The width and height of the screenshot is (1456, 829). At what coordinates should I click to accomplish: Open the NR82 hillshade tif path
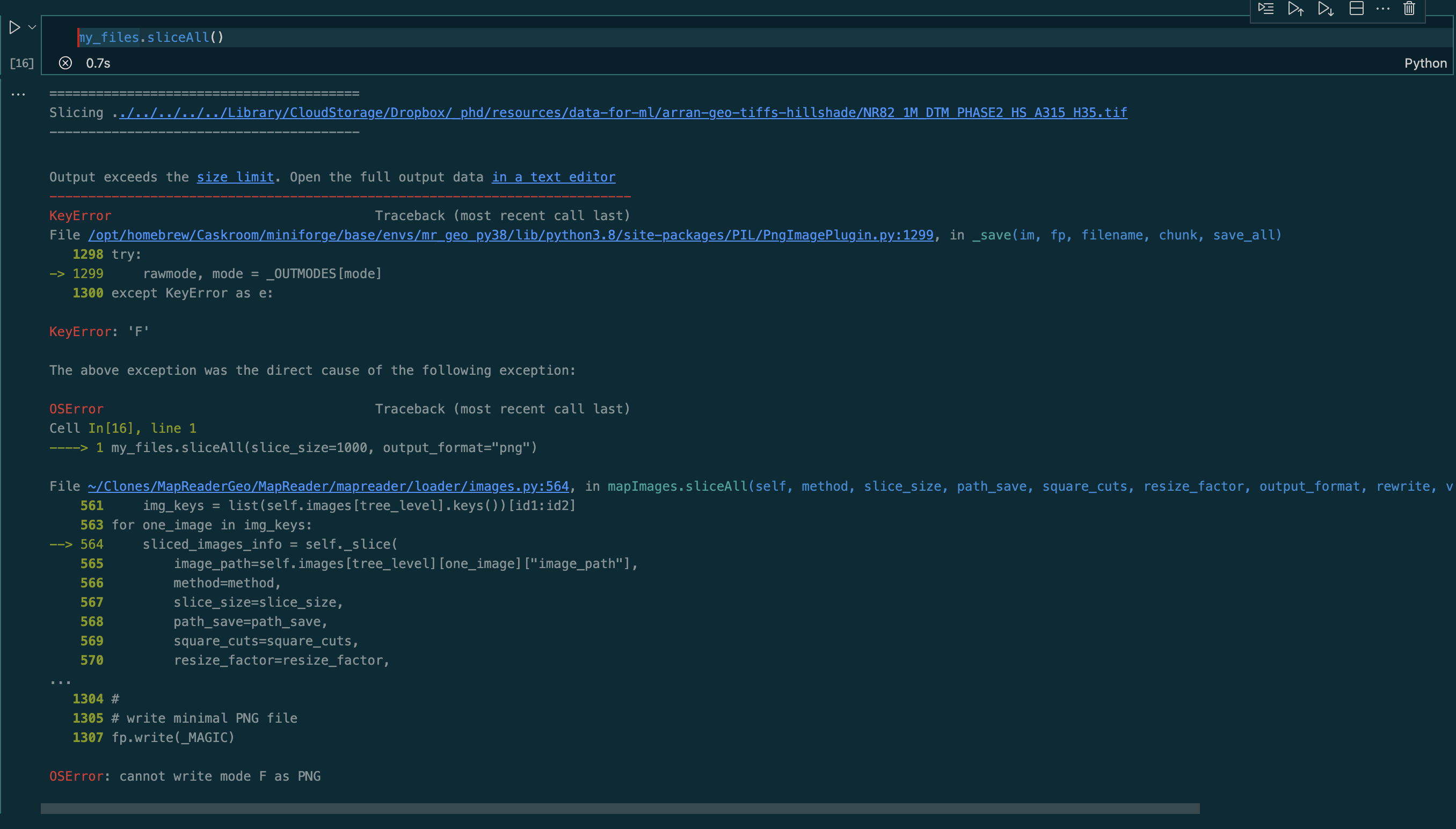(620, 112)
